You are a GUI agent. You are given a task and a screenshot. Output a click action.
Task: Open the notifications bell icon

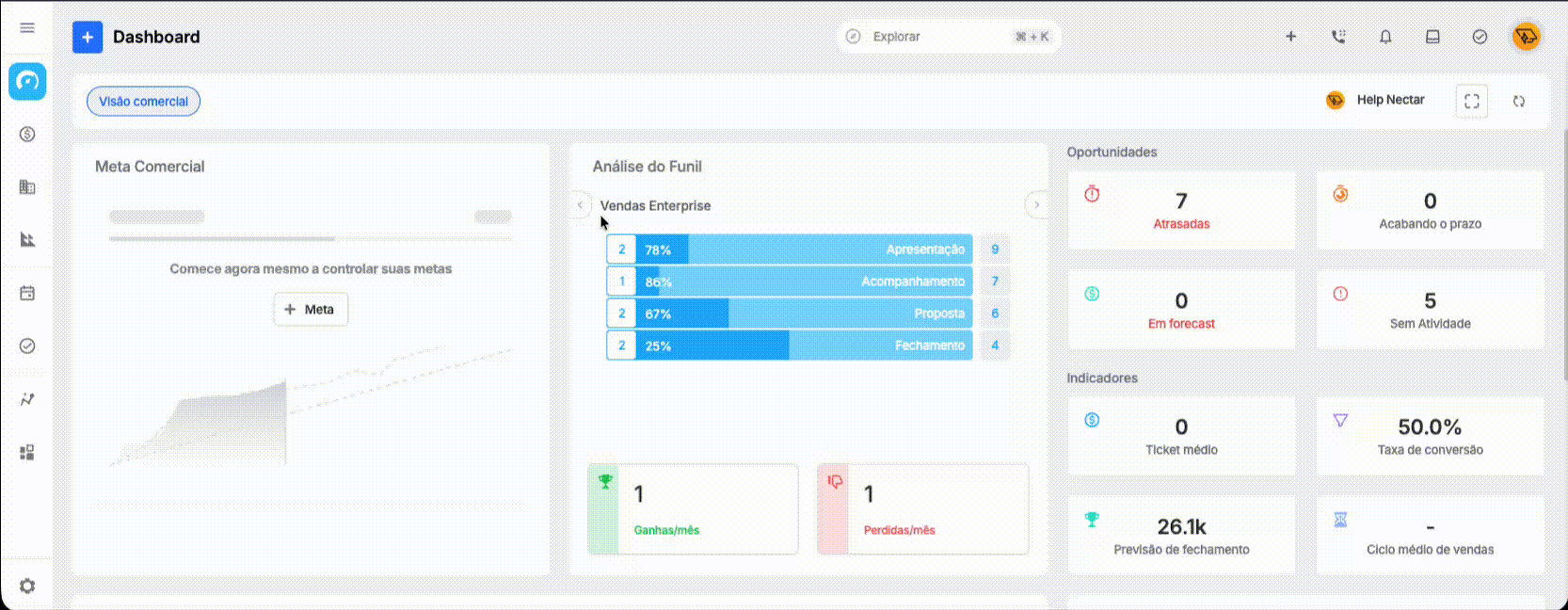1385,37
